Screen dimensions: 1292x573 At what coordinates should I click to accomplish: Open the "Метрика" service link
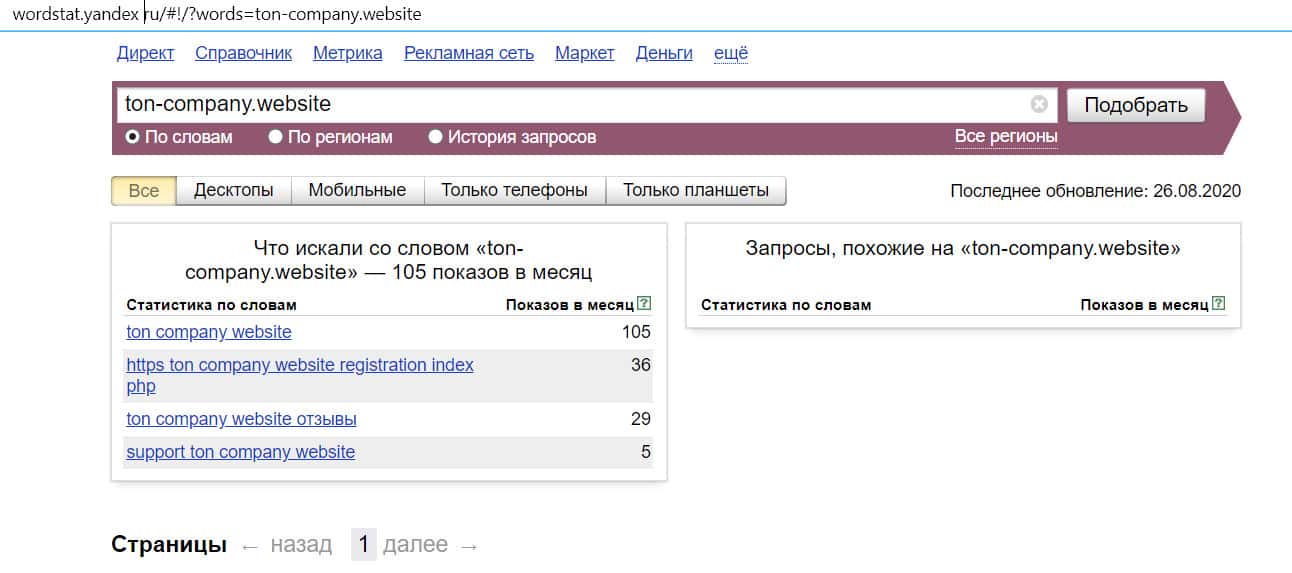click(x=347, y=53)
